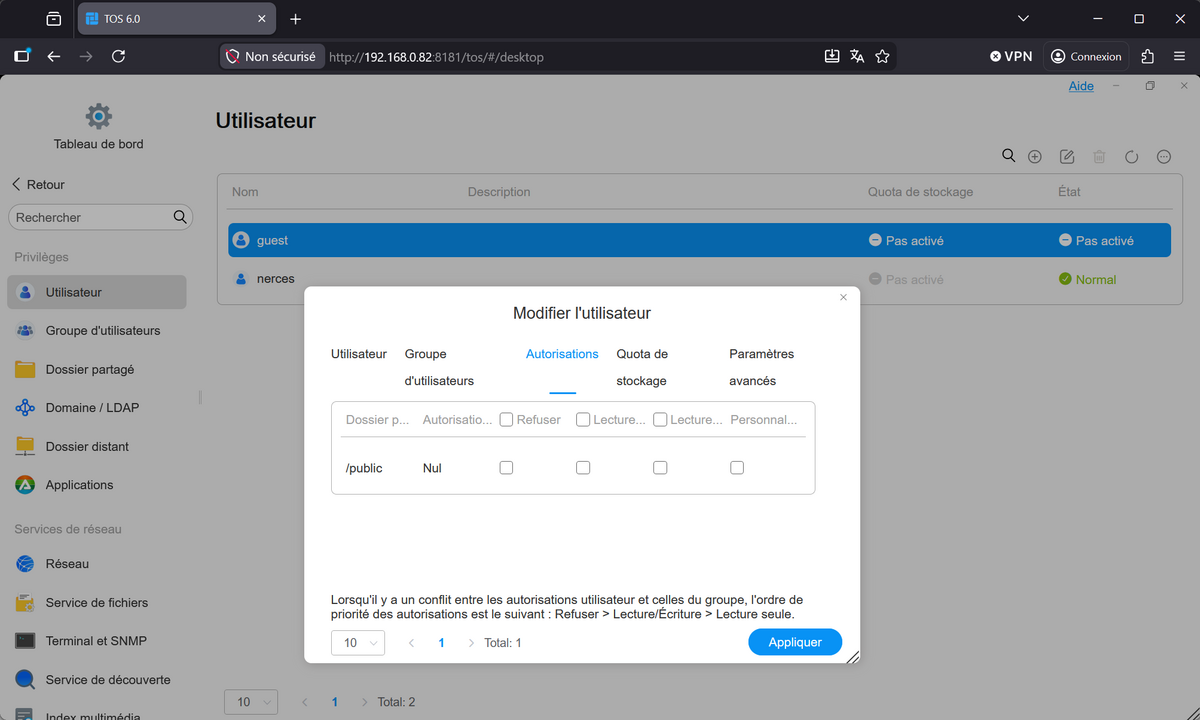Open the dialog page size dropdown
The width and height of the screenshot is (1200, 720).
coord(358,643)
